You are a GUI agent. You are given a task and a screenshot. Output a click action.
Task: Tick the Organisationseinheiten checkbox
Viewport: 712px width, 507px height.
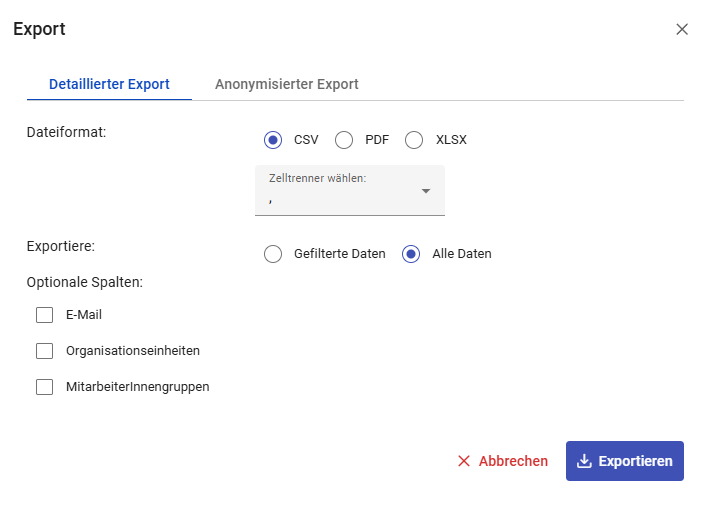coord(44,351)
